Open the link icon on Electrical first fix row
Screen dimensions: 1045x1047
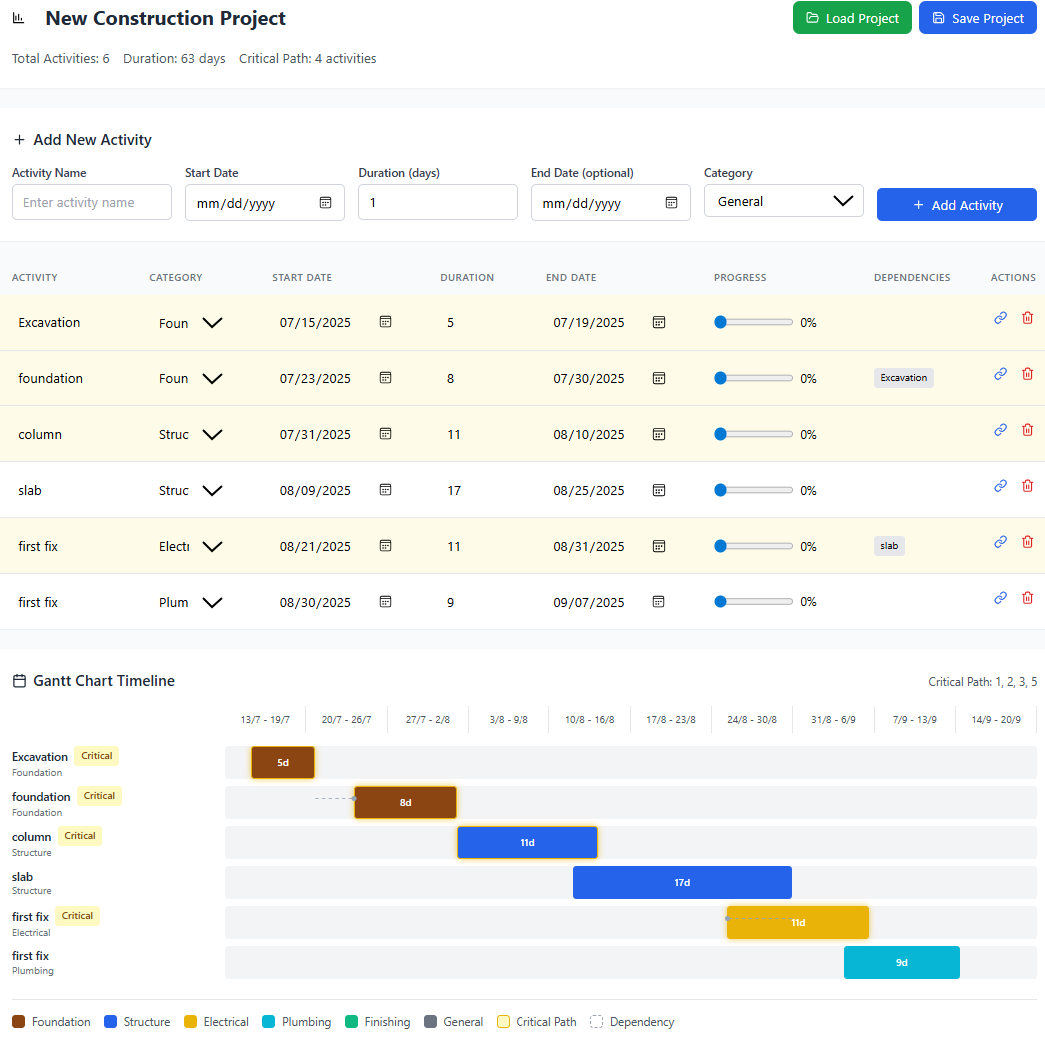(x=1000, y=541)
